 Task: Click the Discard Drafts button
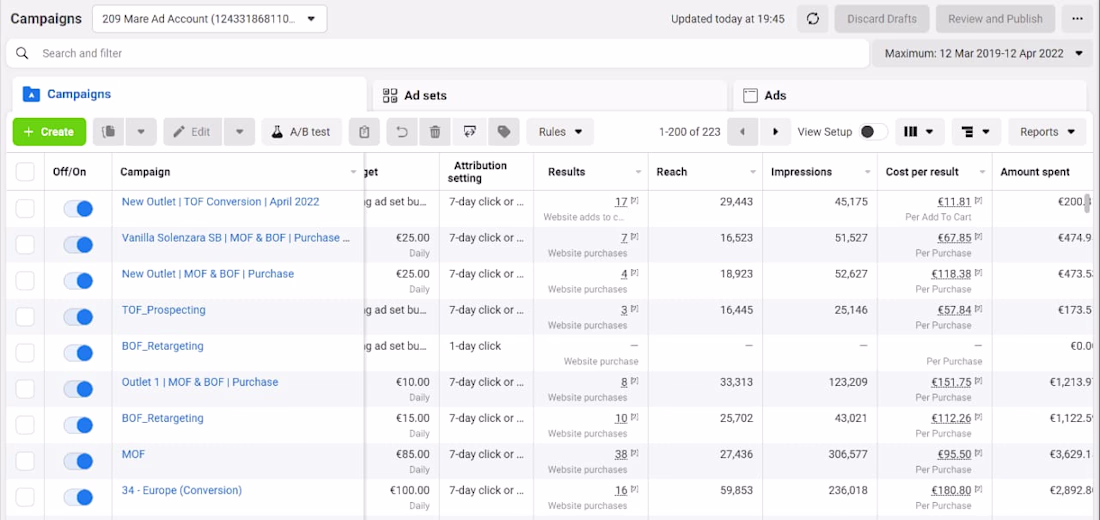point(882,19)
